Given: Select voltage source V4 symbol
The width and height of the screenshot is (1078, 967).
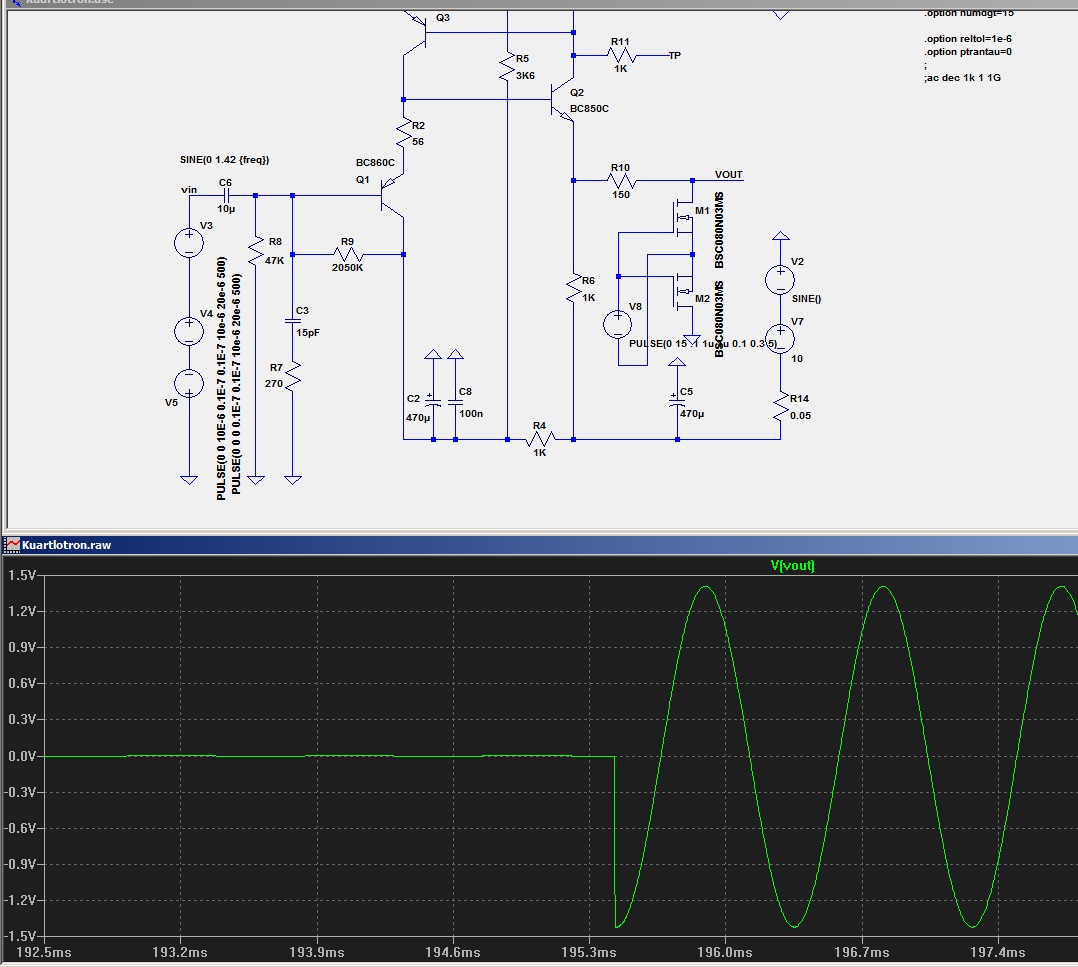Looking at the screenshot, I should 189,332.
